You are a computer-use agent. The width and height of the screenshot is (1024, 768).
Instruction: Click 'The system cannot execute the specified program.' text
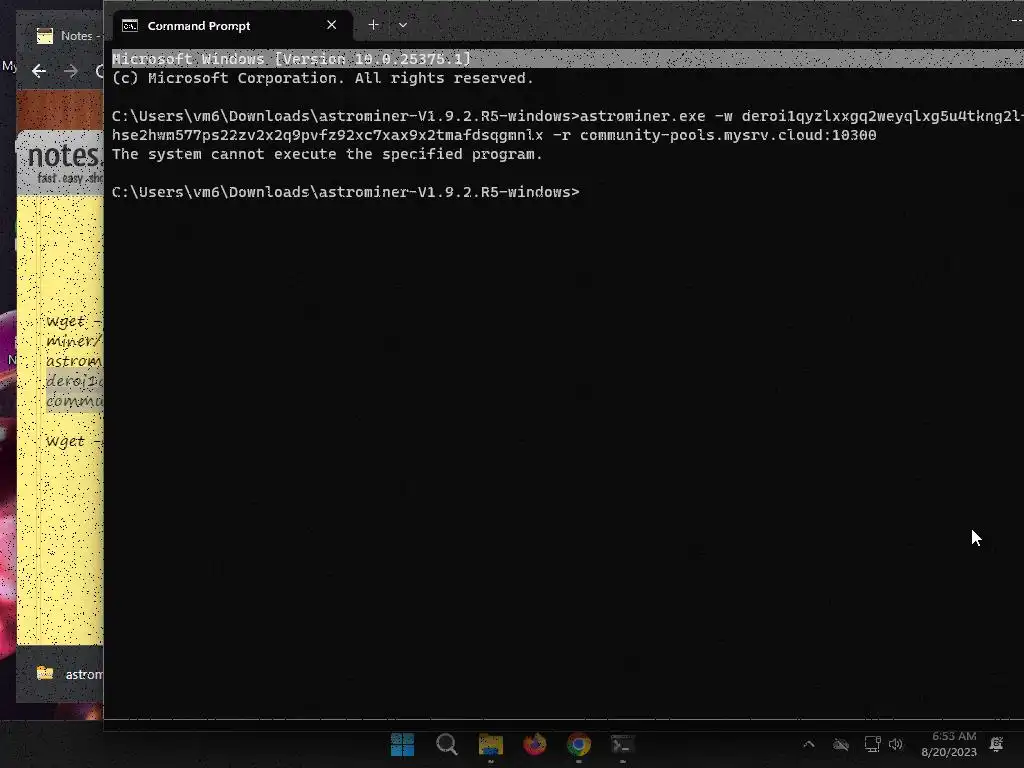(x=327, y=154)
